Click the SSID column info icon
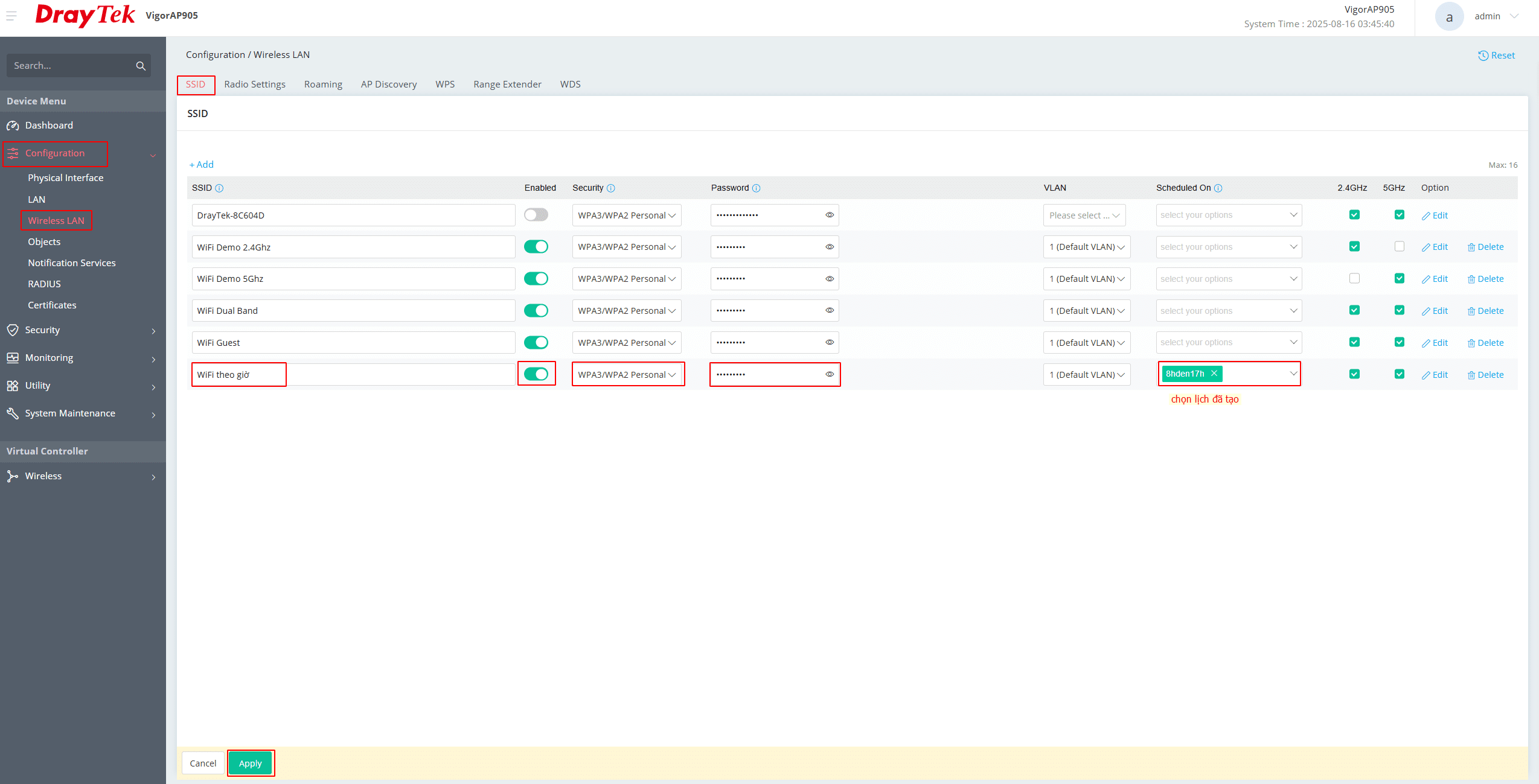 [x=219, y=188]
